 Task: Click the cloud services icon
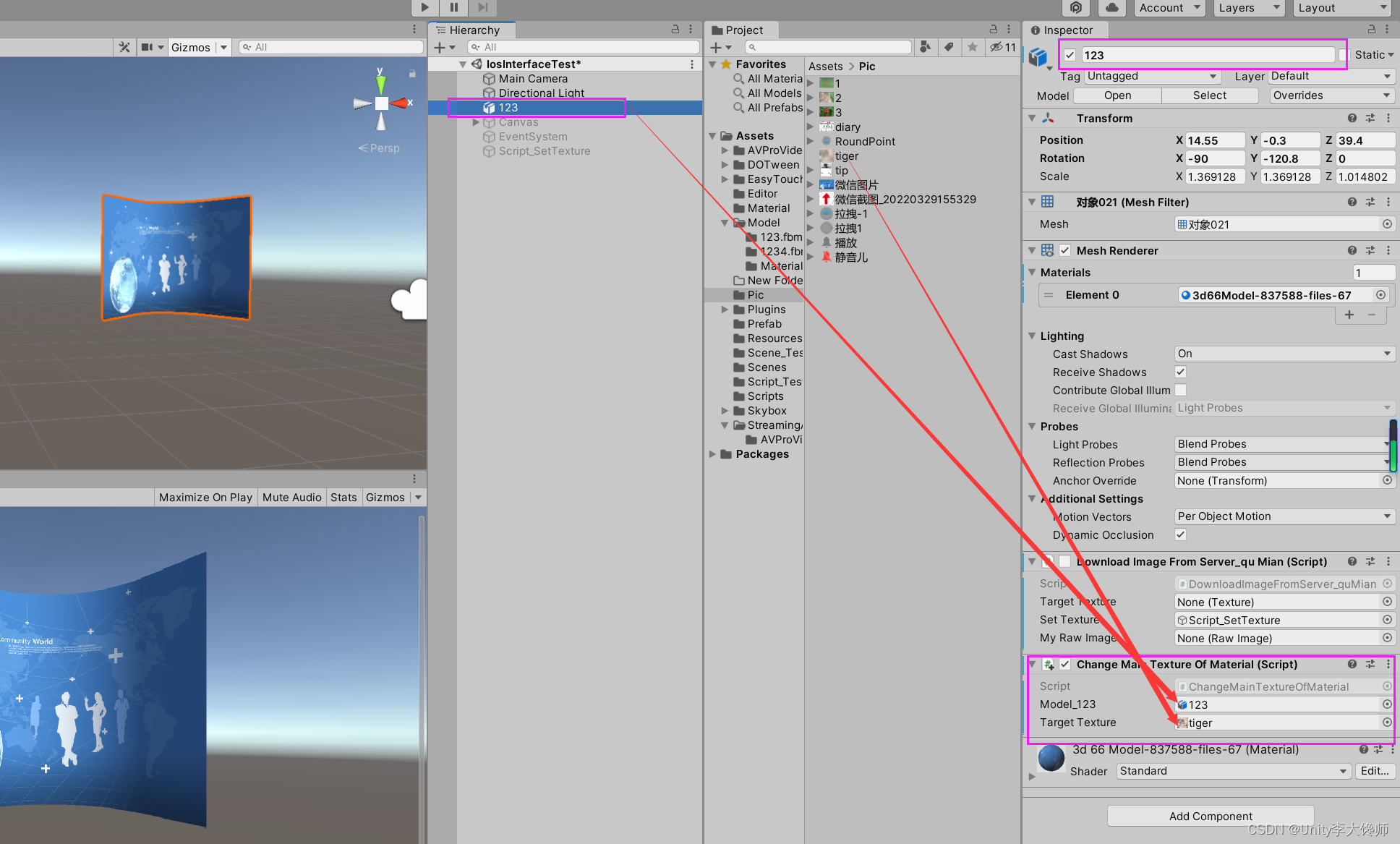[x=1111, y=7]
